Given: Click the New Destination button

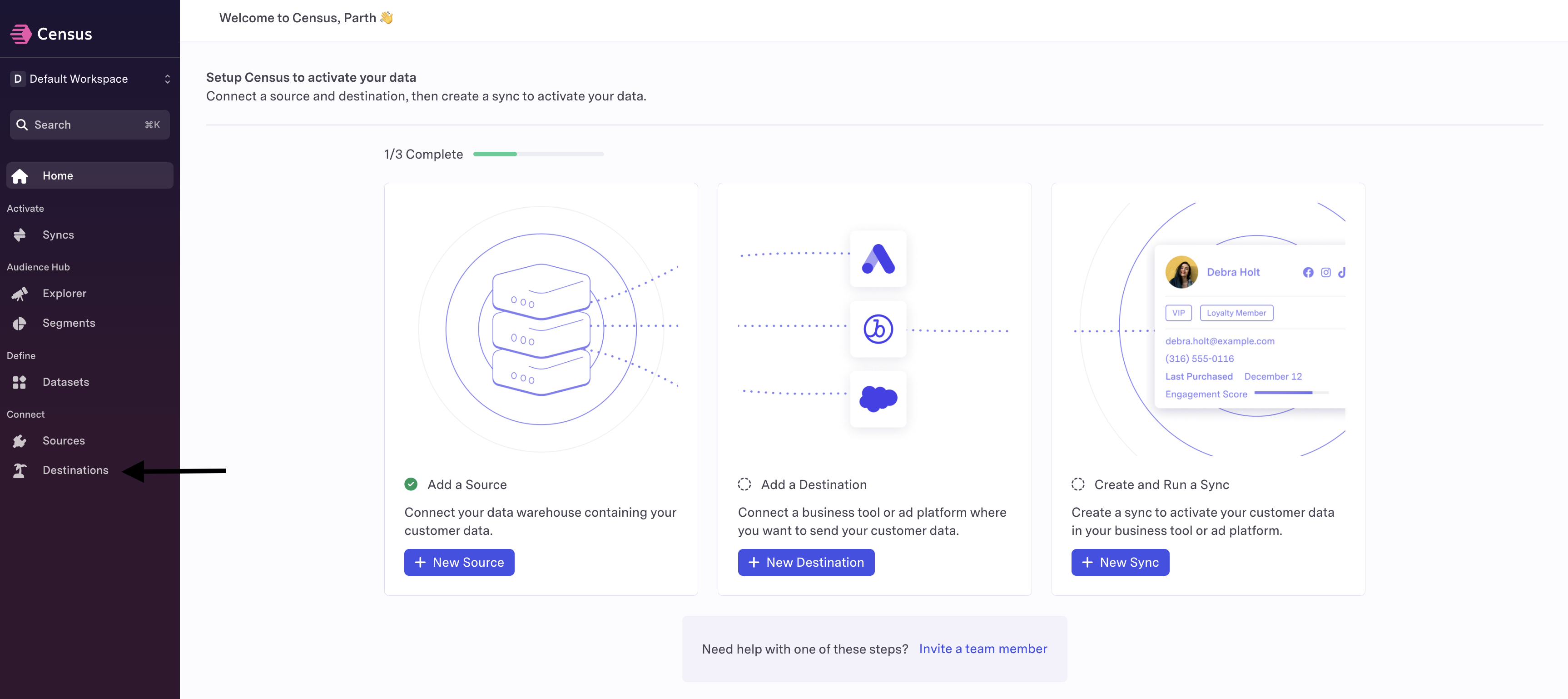Looking at the screenshot, I should [806, 563].
